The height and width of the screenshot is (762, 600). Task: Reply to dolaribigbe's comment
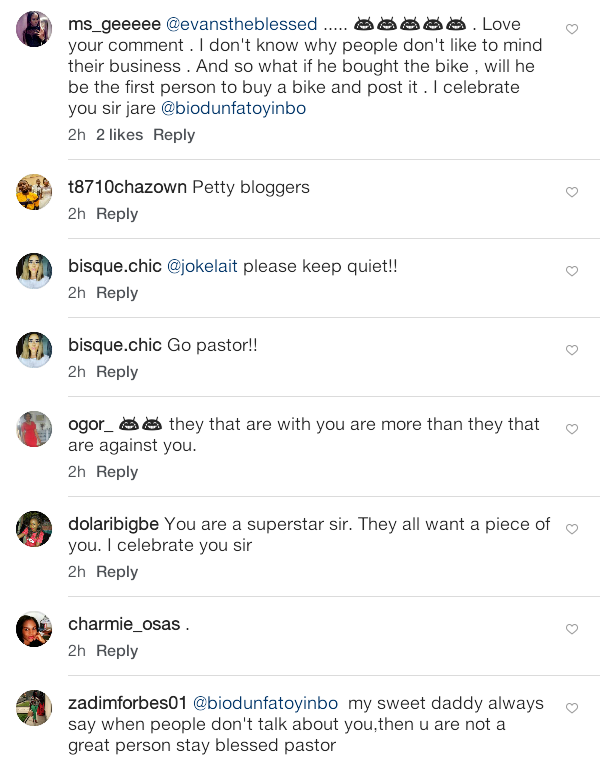click(117, 572)
